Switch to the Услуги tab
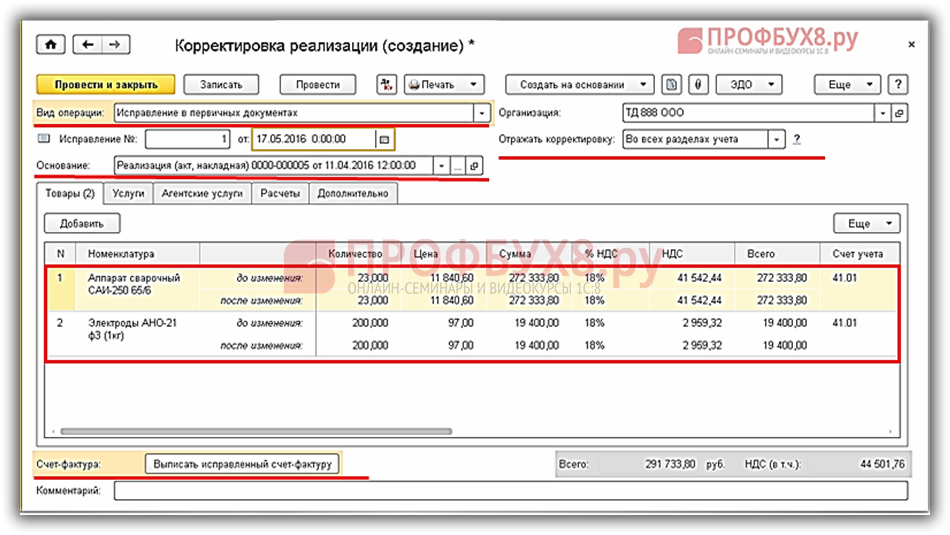950x535 pixels. pos(128,194)
